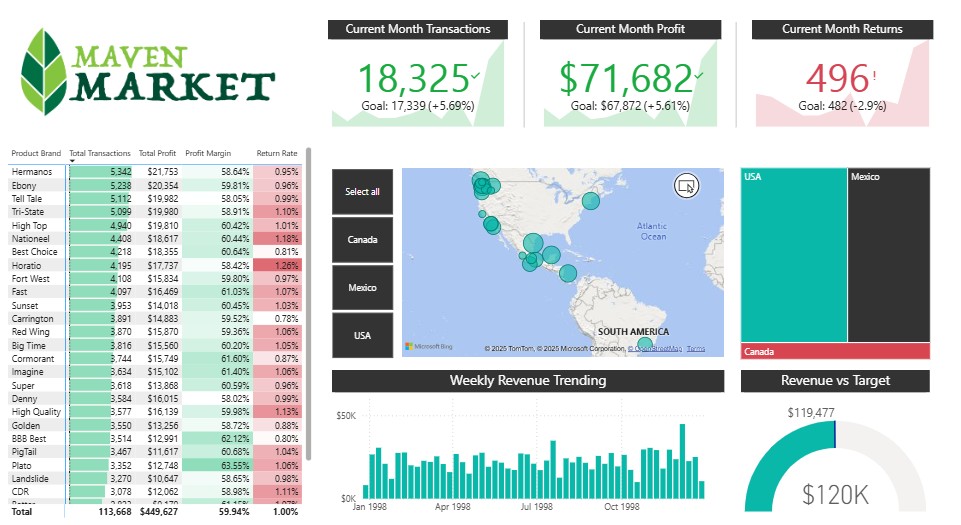Toggle the Canada slicer button
961x525 pixels.
pyautogui.click(x=362, y=240)
